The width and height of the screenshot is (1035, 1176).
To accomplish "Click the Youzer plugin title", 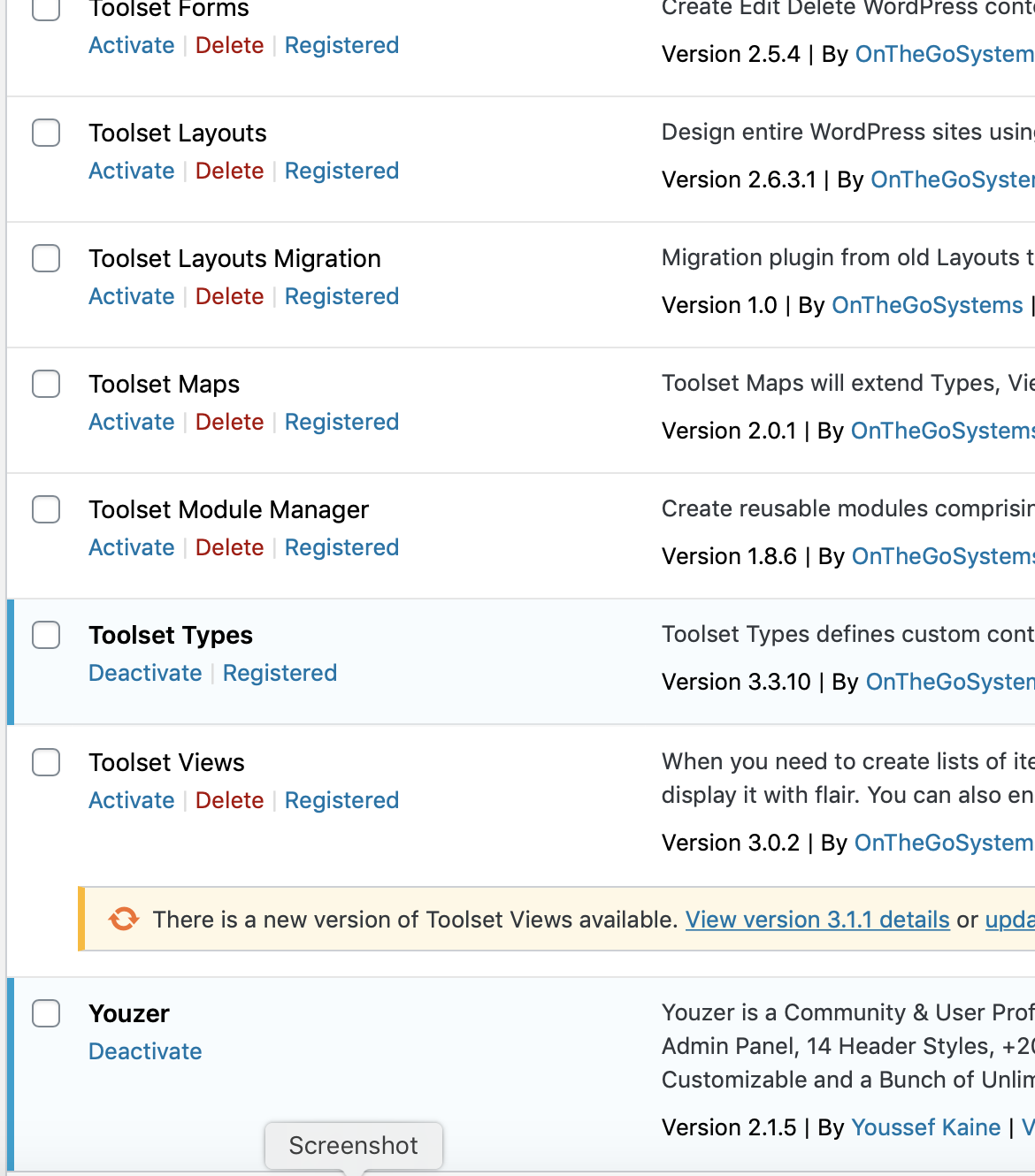I will pyautogui.click(x=129, y=1013).
